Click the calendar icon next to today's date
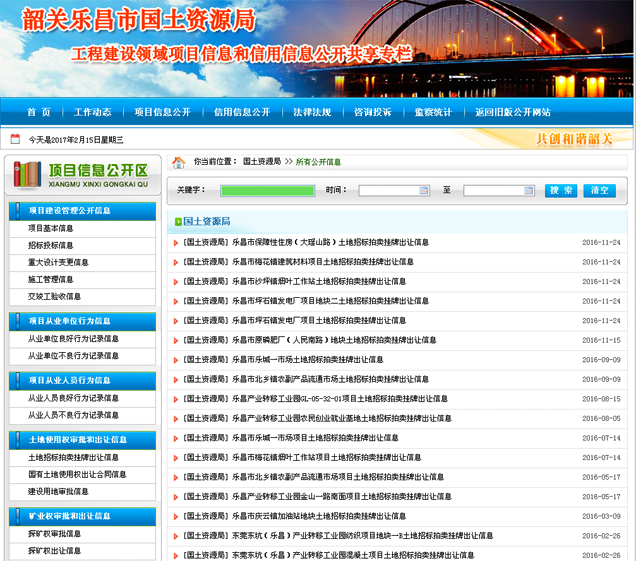Screen dimensions: 636x561 (15, 140)
